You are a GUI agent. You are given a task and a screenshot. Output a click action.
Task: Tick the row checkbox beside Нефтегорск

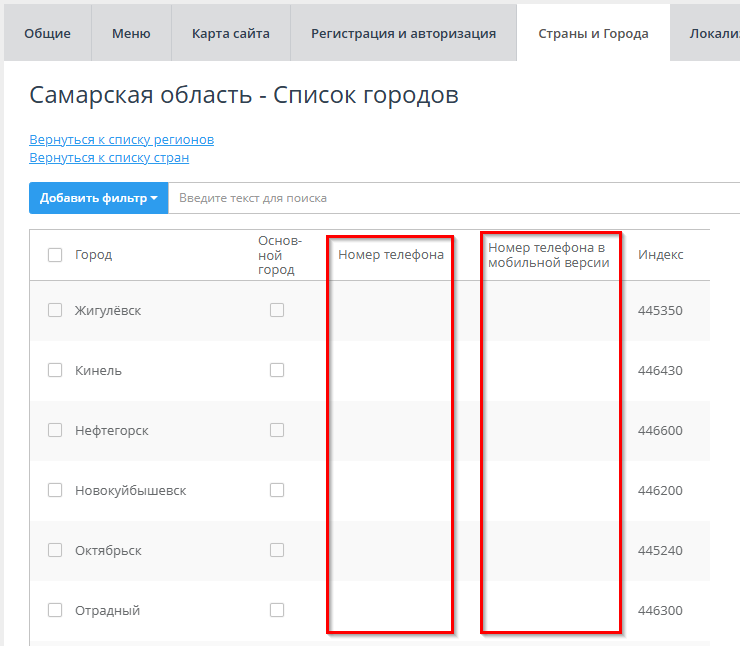point(55,430)
